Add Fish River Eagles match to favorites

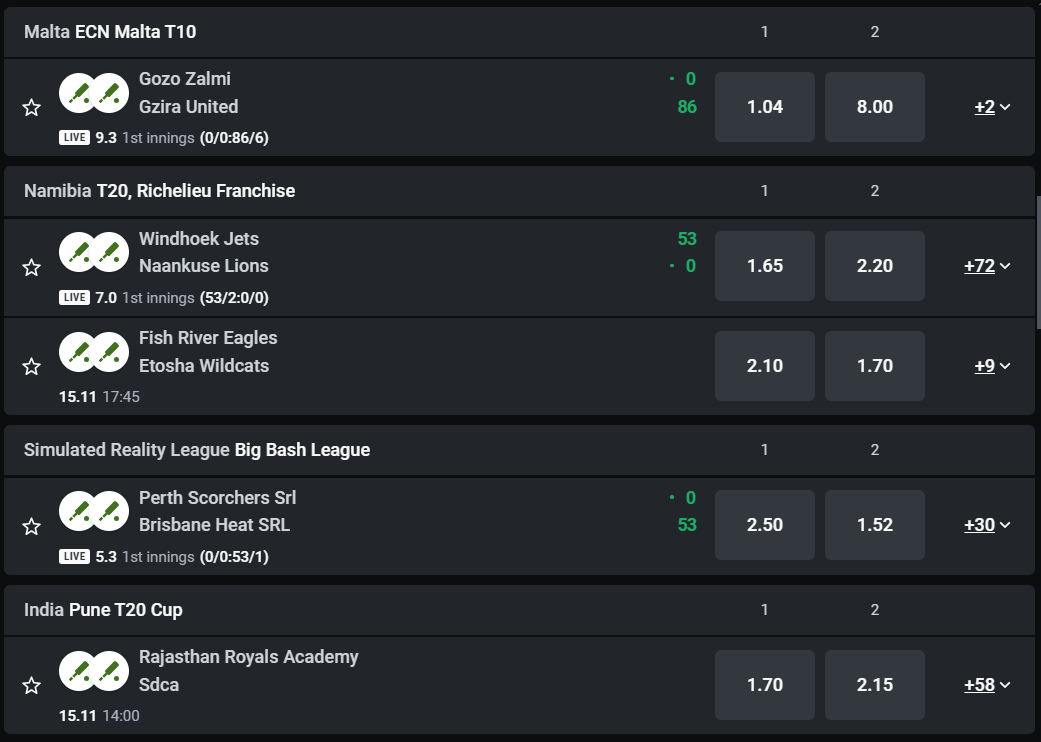[32, 366]
